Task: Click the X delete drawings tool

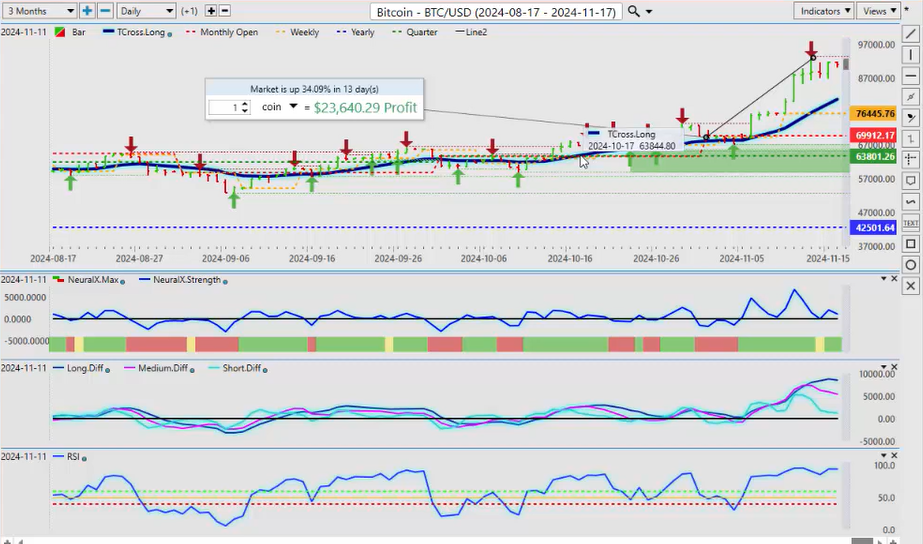Action: 910,286
